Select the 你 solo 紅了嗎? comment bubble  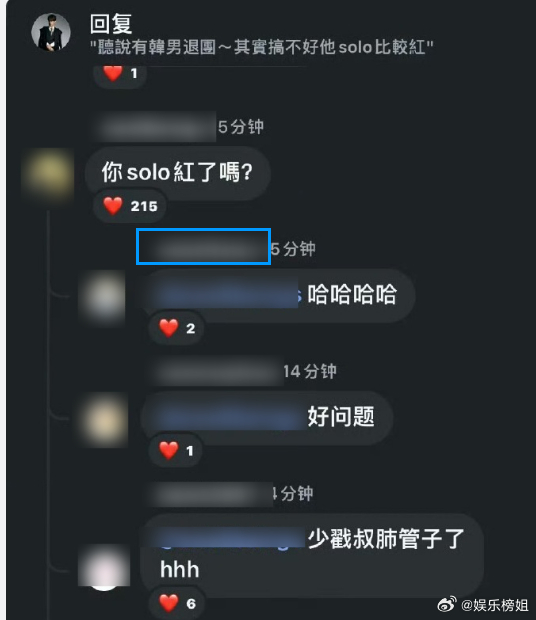177,173
